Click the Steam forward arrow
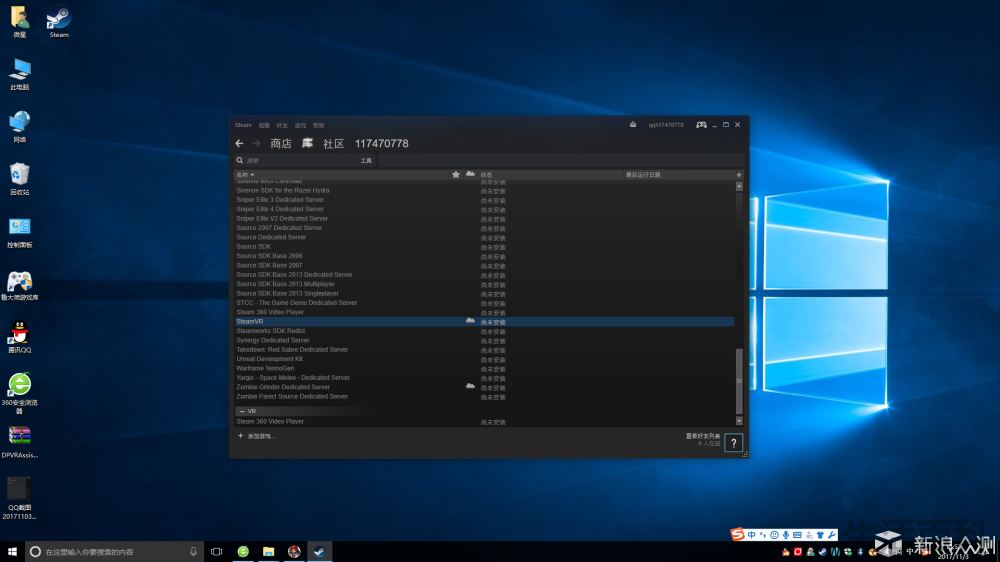1000x562 pixels. pyautogui.click(x=256, y=144)
